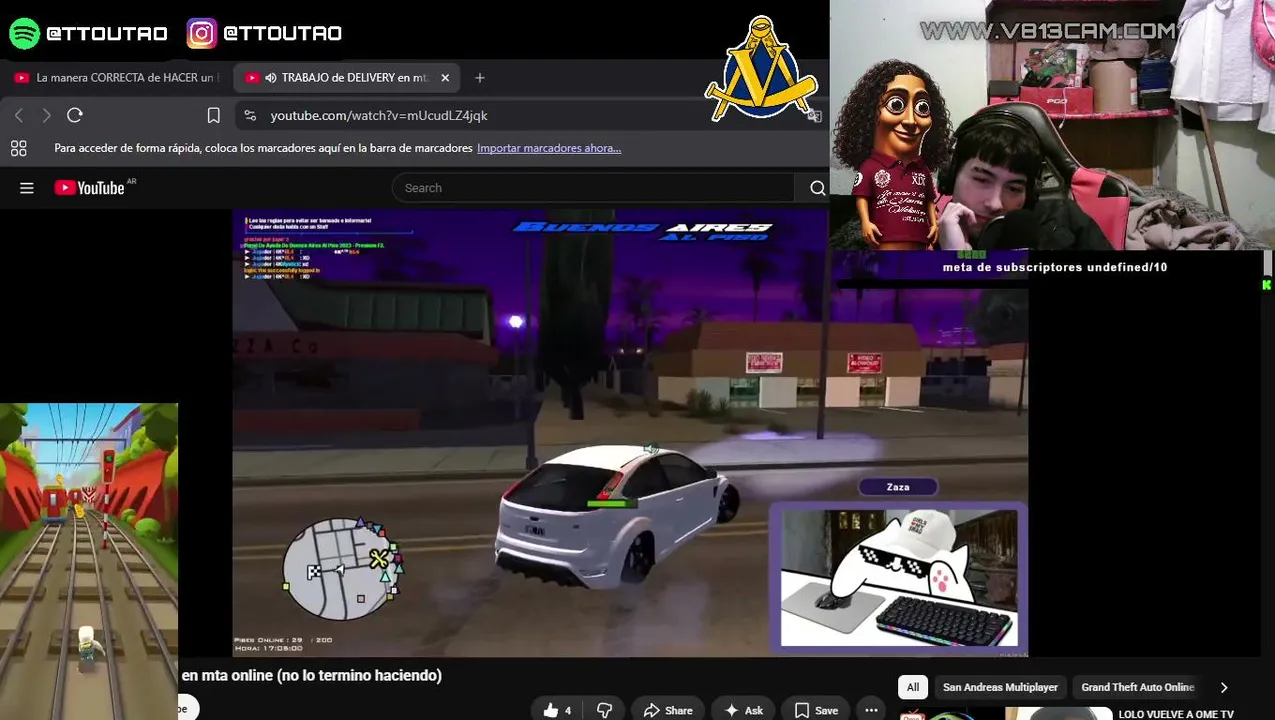Select the San Andreas Multiplayer chip
1275x720 pixels.
[x=1000, y=687]
